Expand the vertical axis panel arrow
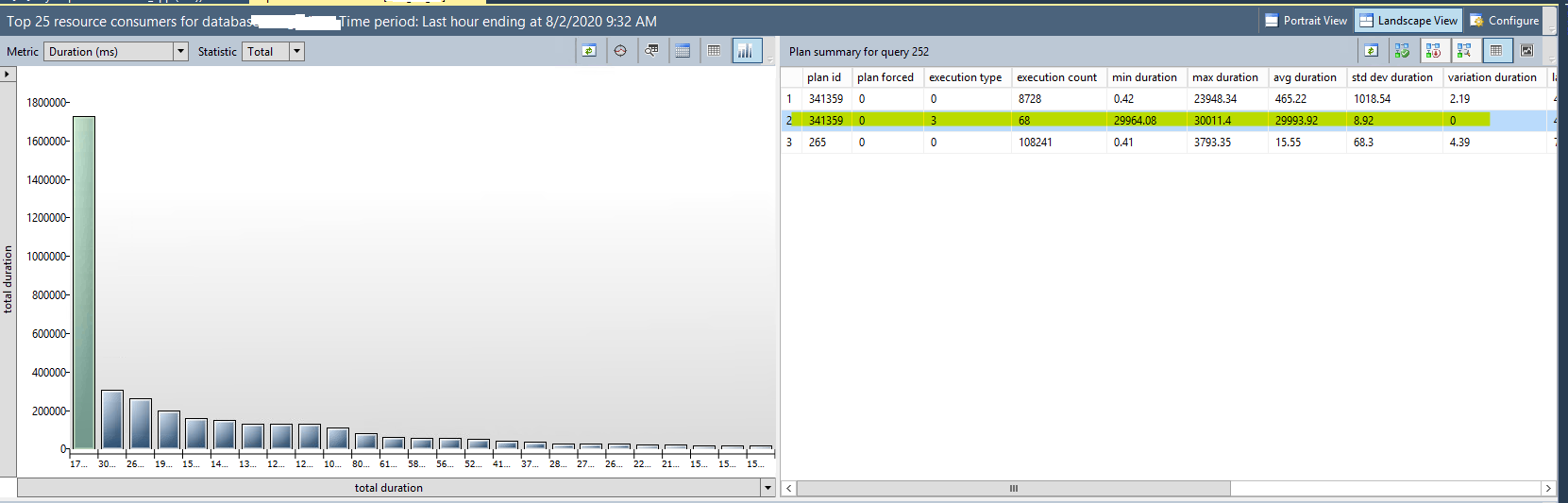 [8, 74]
